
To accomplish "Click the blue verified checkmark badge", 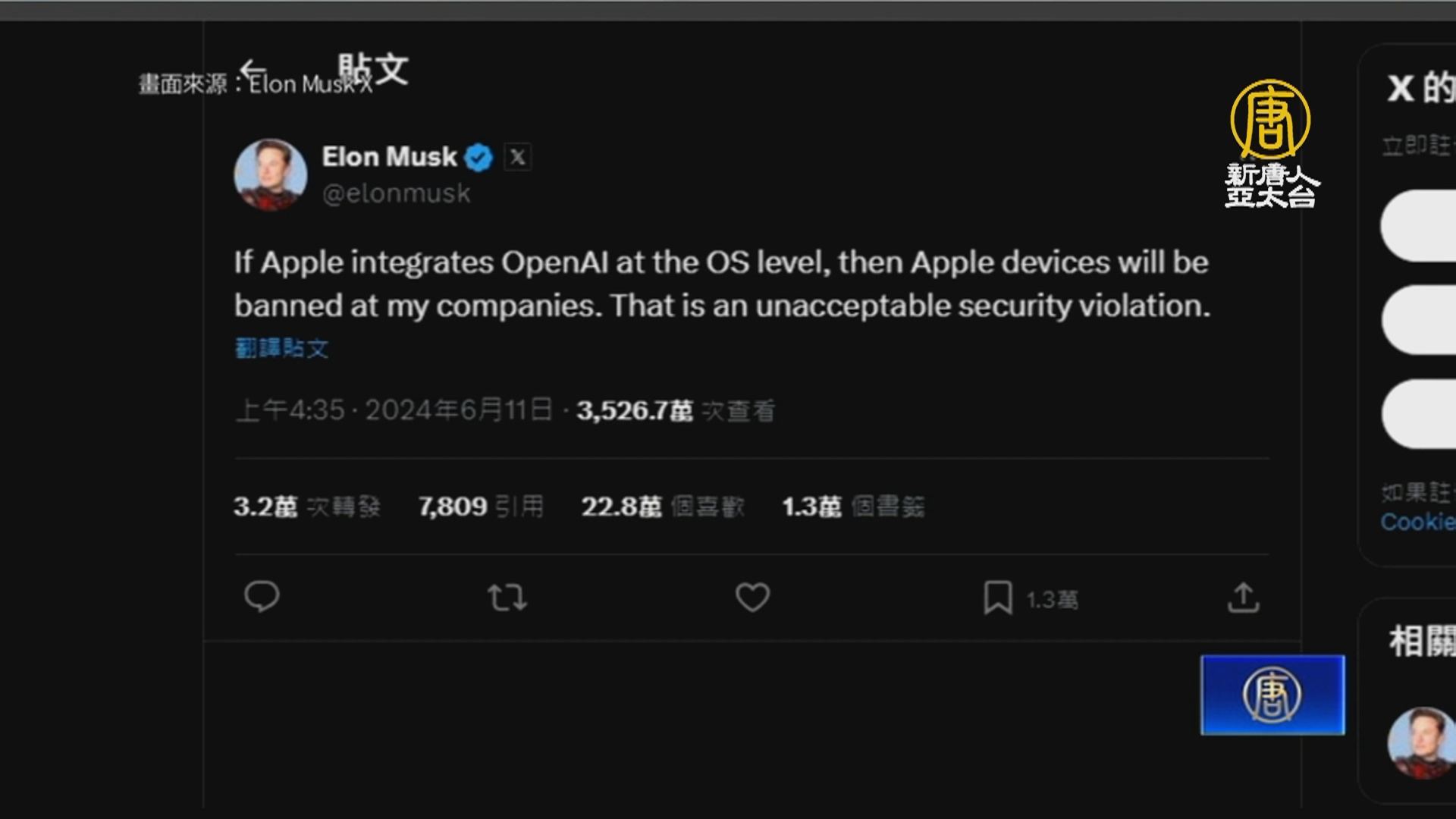I will click(x=479, y=158).
